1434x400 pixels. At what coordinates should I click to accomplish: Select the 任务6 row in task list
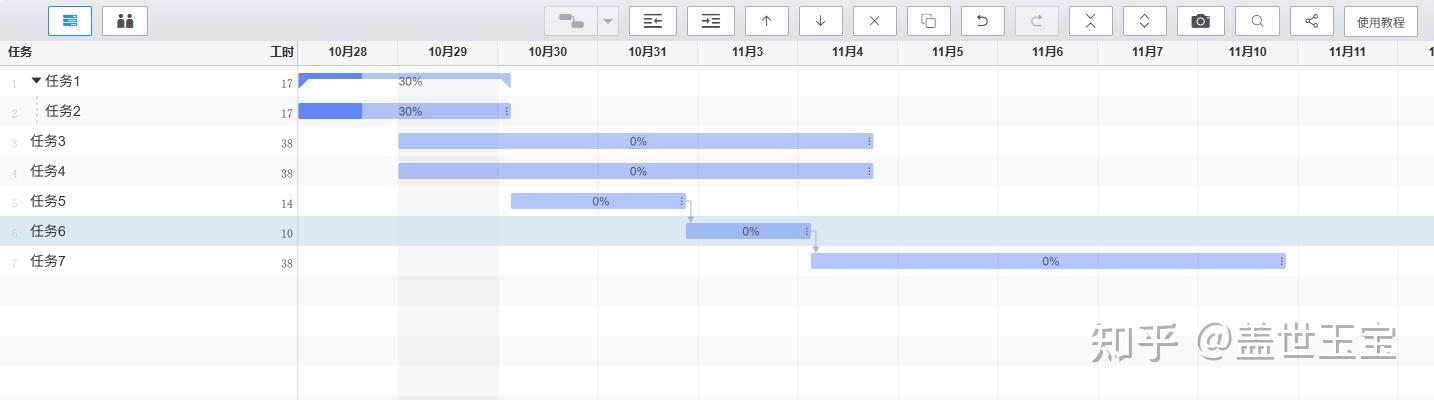149,231
